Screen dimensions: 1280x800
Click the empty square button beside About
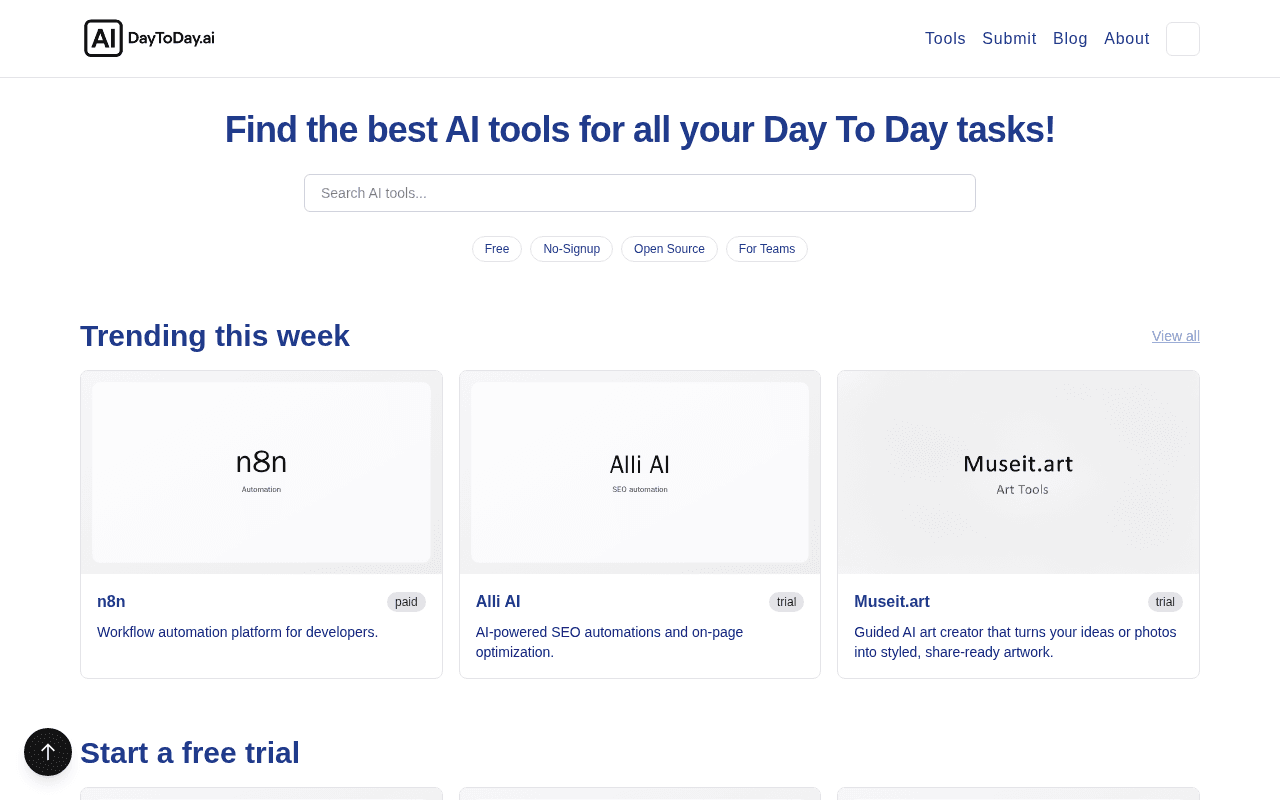tap(1183, 39)
